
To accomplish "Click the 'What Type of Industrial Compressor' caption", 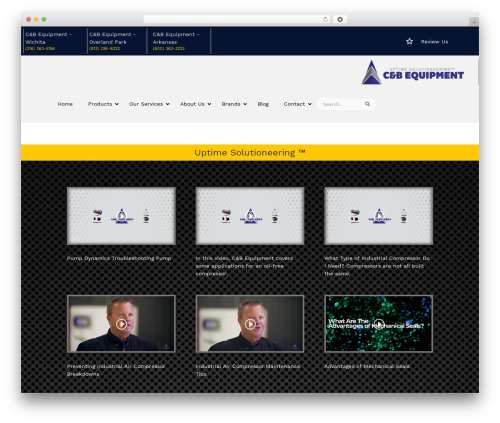I will pyautogui.click(x=377, y=266).
